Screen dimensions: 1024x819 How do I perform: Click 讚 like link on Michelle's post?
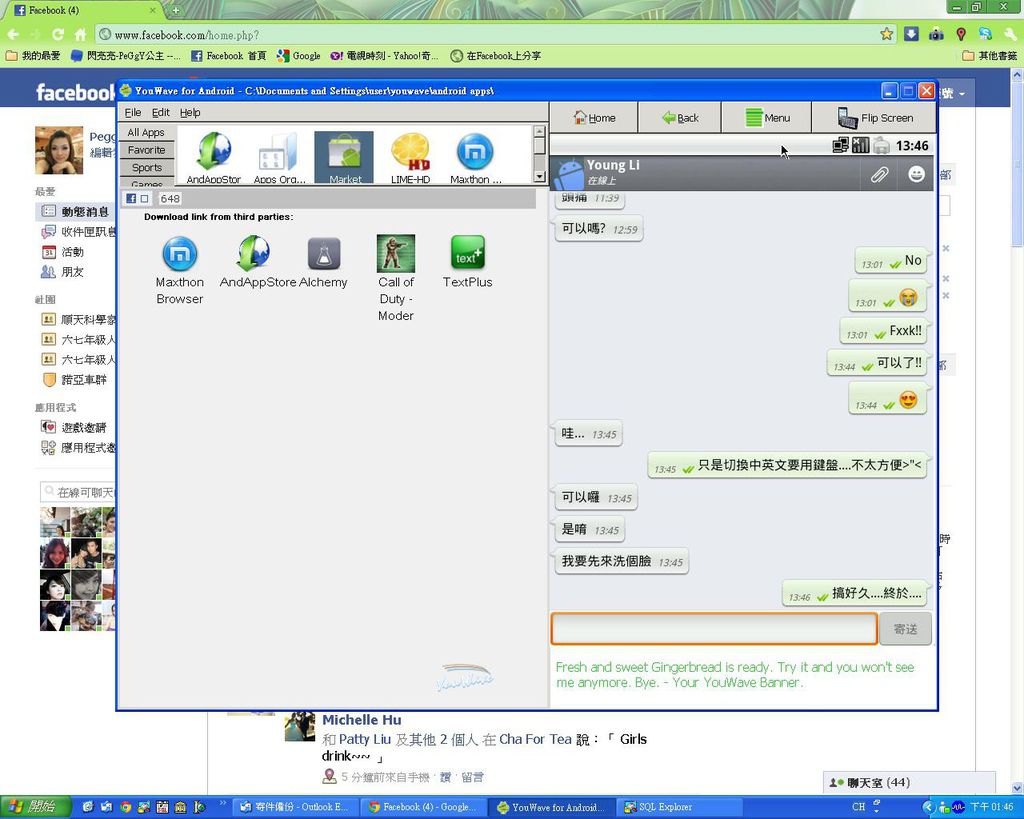click(445, 777)
